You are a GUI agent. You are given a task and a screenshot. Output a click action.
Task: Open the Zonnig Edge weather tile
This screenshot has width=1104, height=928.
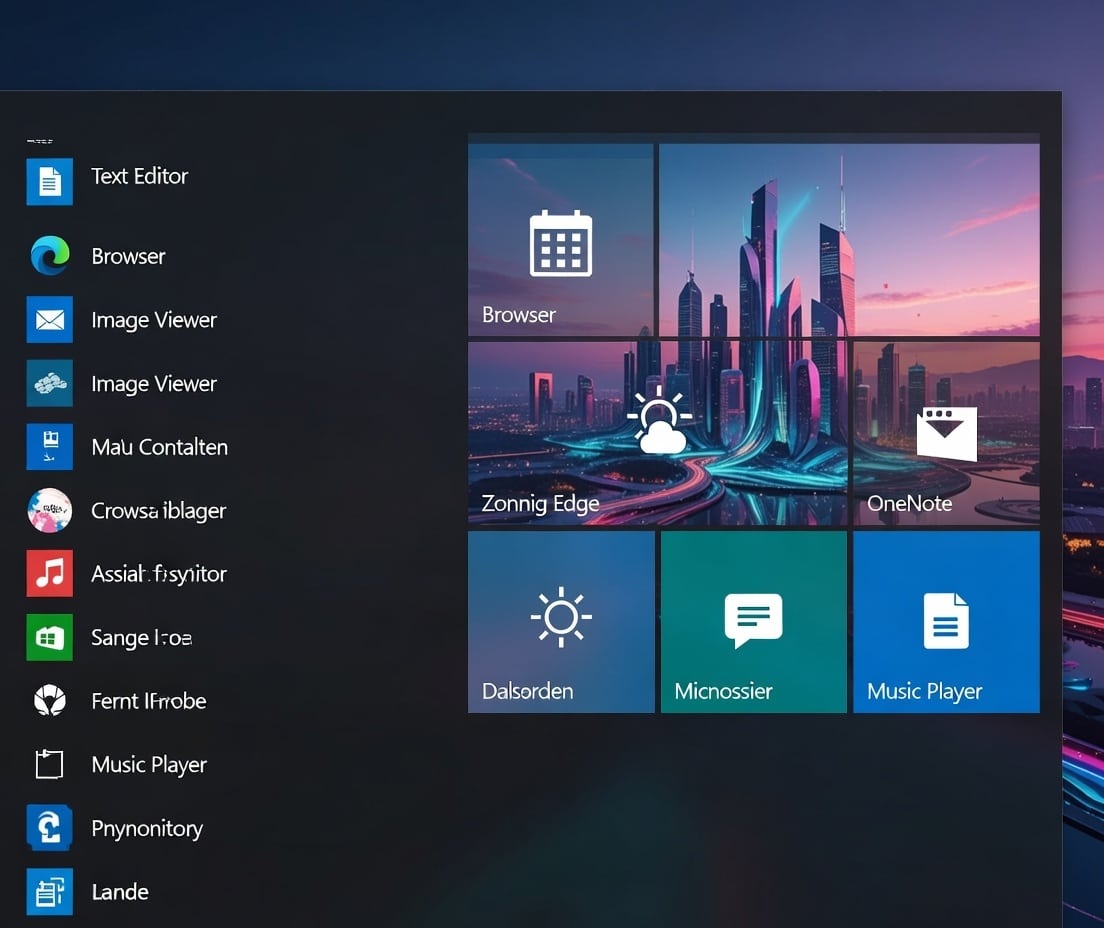pos(658,433)
